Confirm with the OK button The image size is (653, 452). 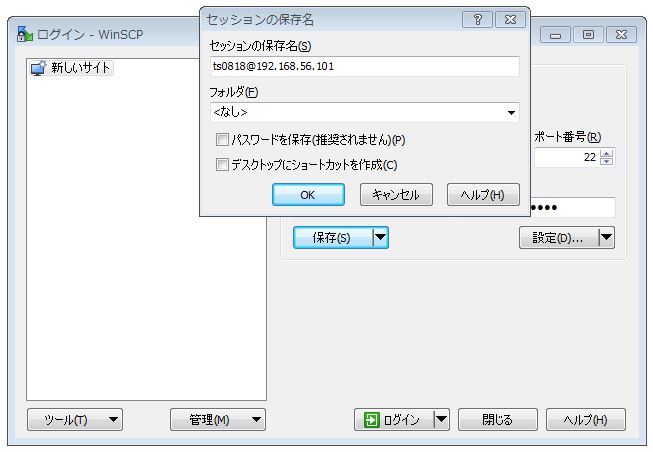308,195
